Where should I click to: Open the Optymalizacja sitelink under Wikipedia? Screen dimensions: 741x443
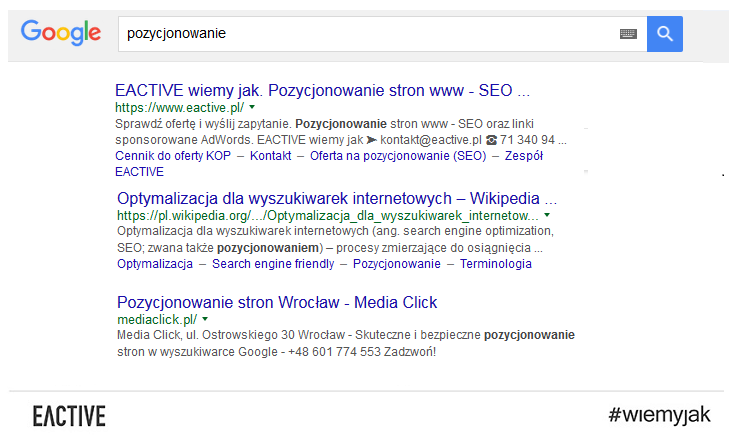tap(155, 263)
